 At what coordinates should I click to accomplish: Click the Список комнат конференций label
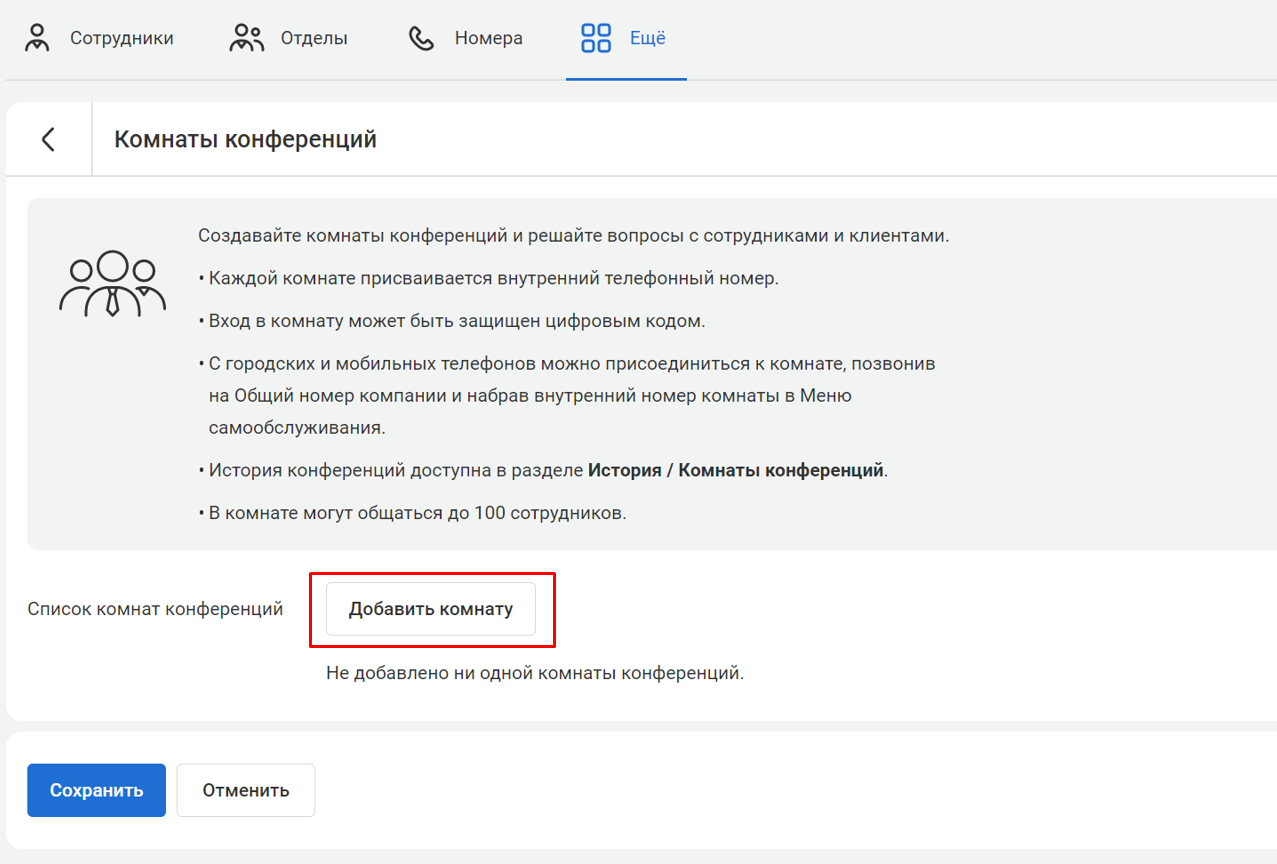(x=155, y=609)
